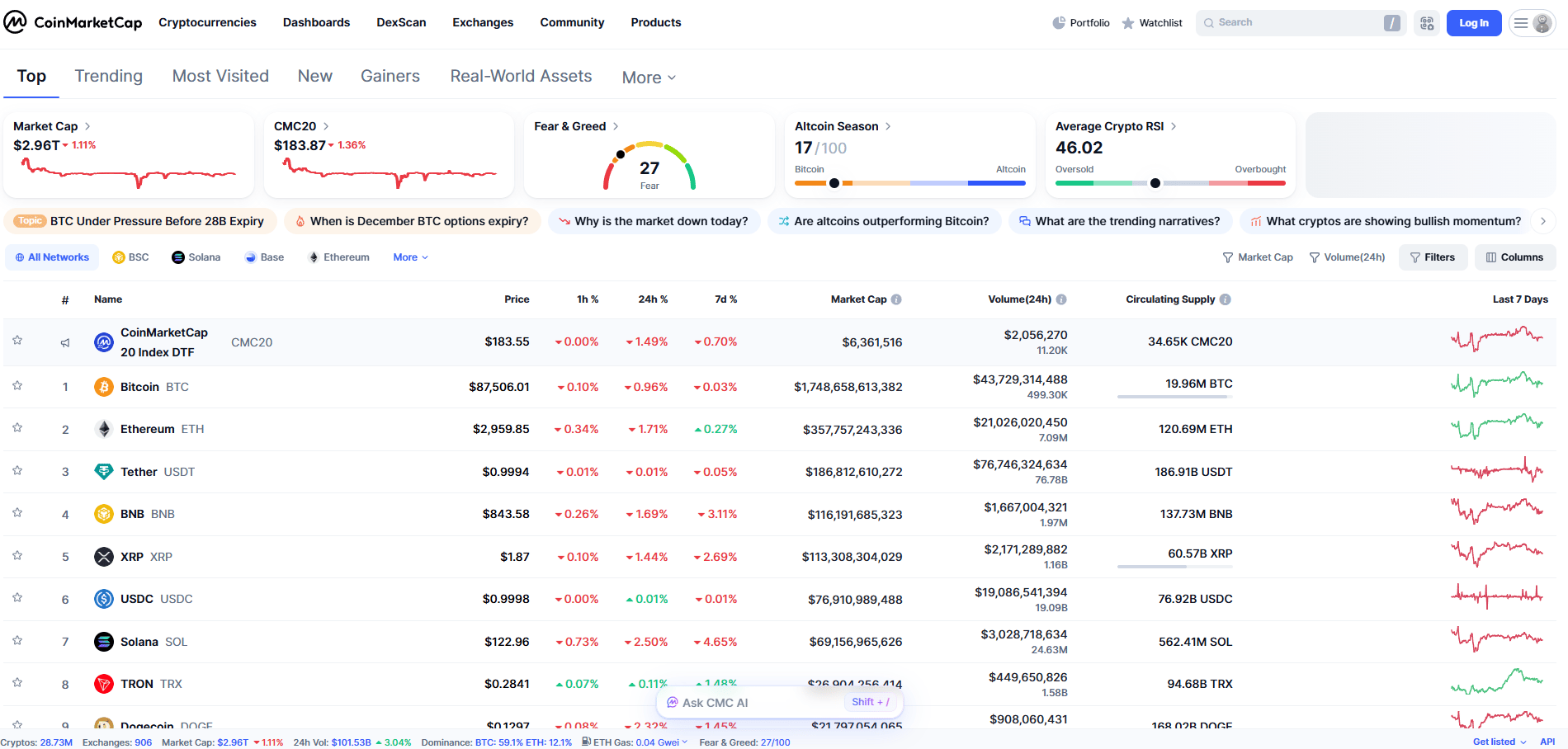Click the QR code app download icon
Image resolution: width=1568 pixels, height=749 pixels.
[1427, 22]
